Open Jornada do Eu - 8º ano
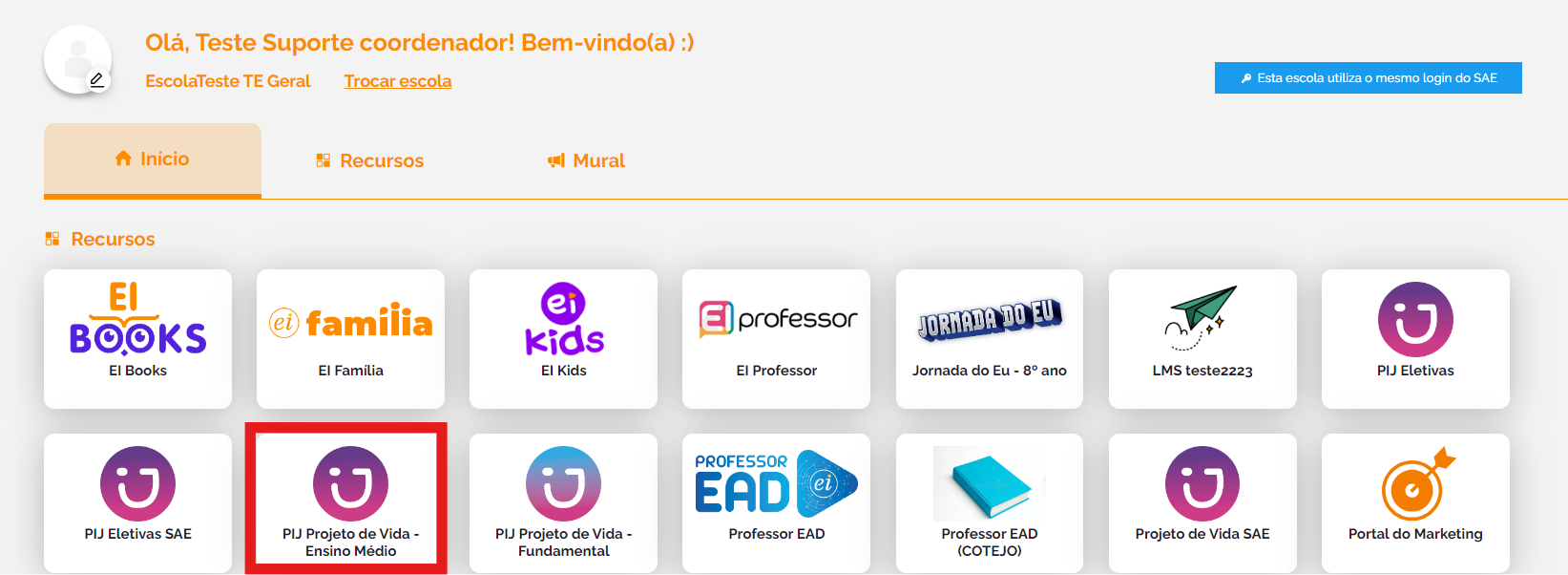 [x=990, y=339]
